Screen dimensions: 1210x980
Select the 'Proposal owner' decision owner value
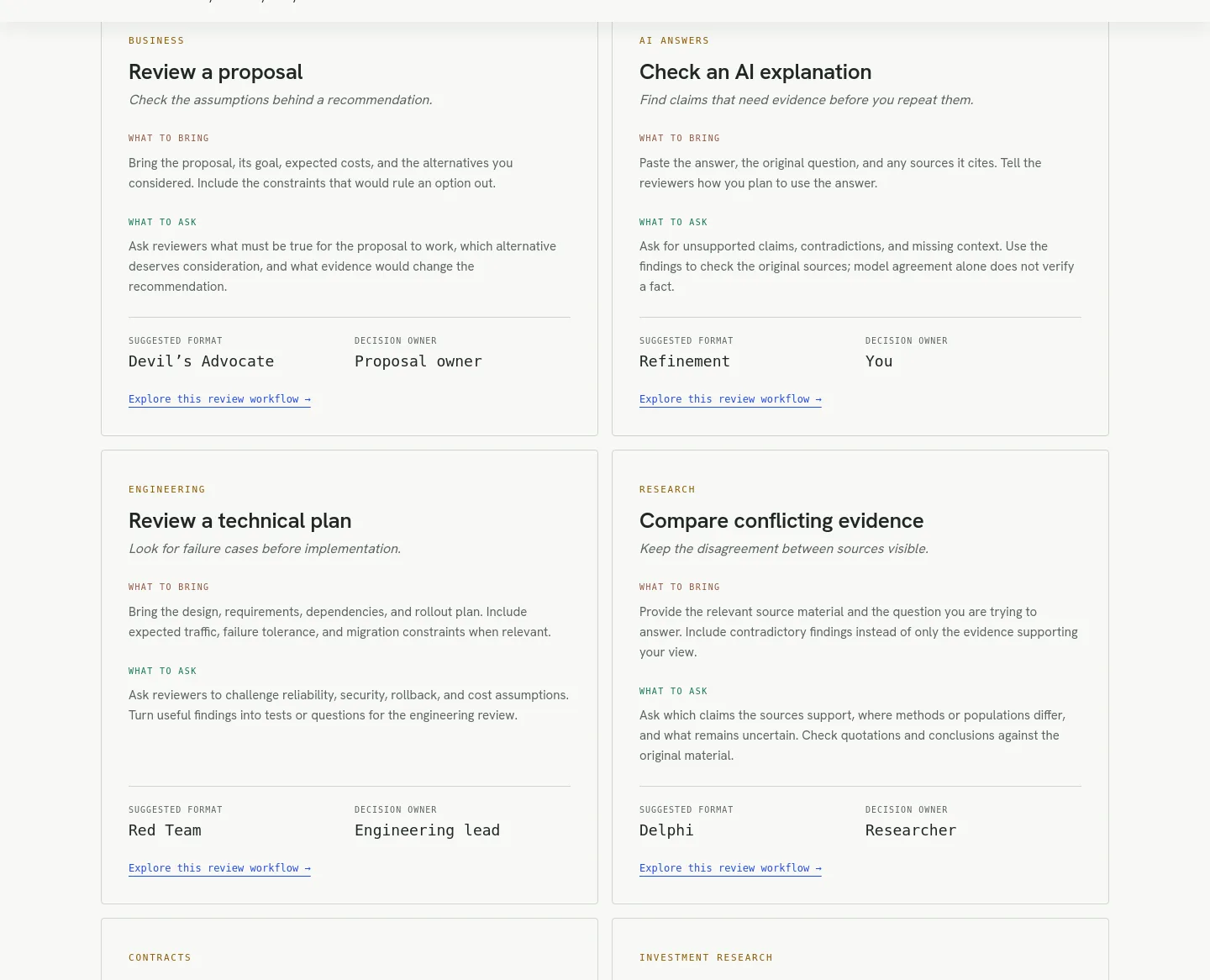pos(418,361)
